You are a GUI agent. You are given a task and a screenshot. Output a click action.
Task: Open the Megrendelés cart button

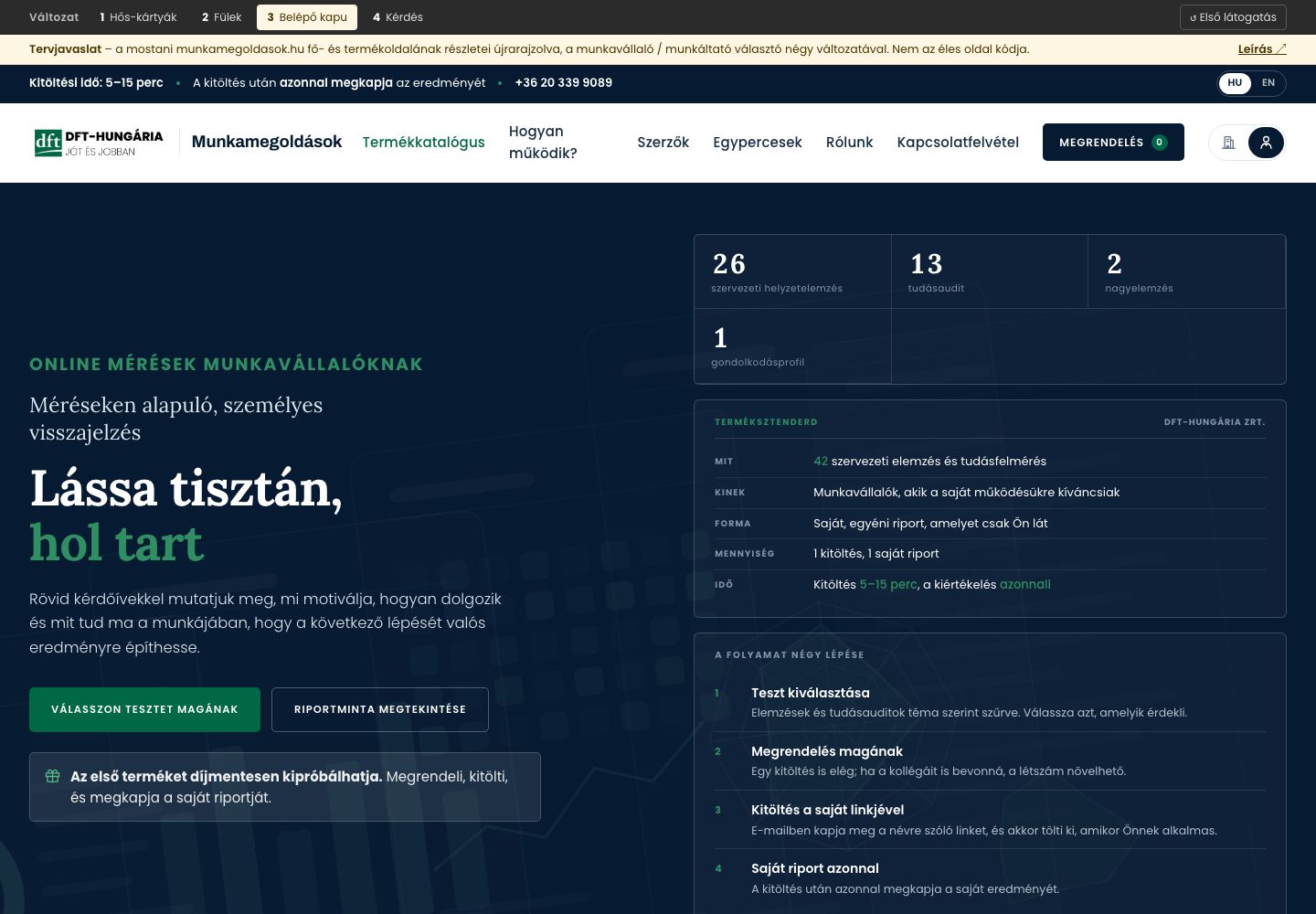[x=1113, y=143]
